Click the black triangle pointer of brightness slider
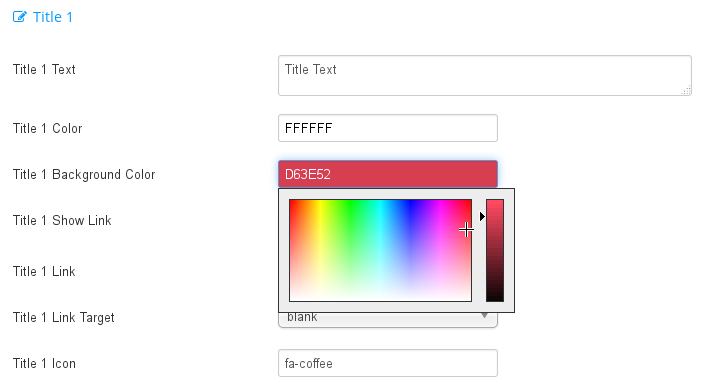Image resolution: width=701 pixels, height=391 pixels. (482, 216)
